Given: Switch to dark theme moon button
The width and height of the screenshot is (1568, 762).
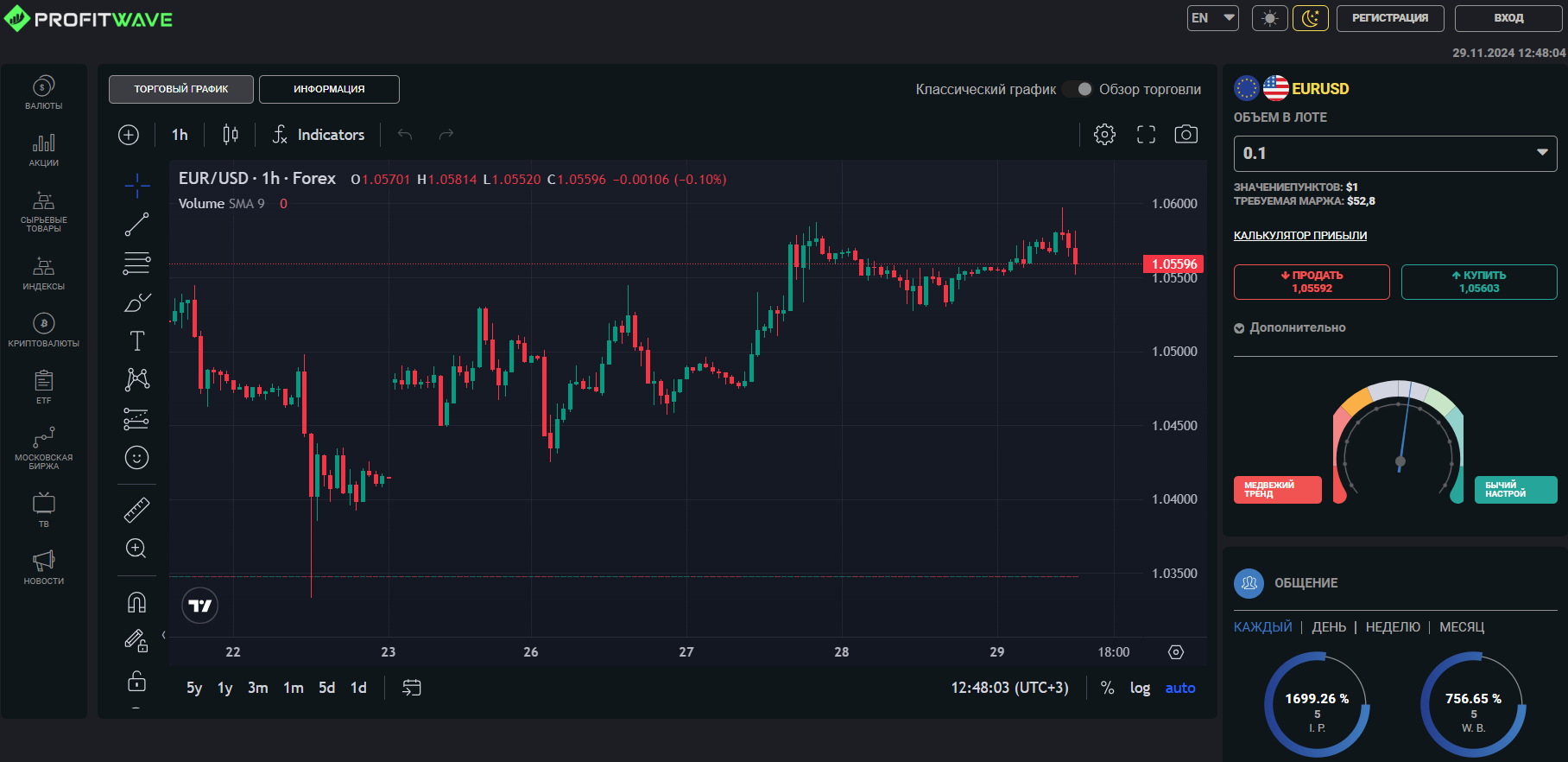Looking at the screenshot, I should (x=1310, y=18).
